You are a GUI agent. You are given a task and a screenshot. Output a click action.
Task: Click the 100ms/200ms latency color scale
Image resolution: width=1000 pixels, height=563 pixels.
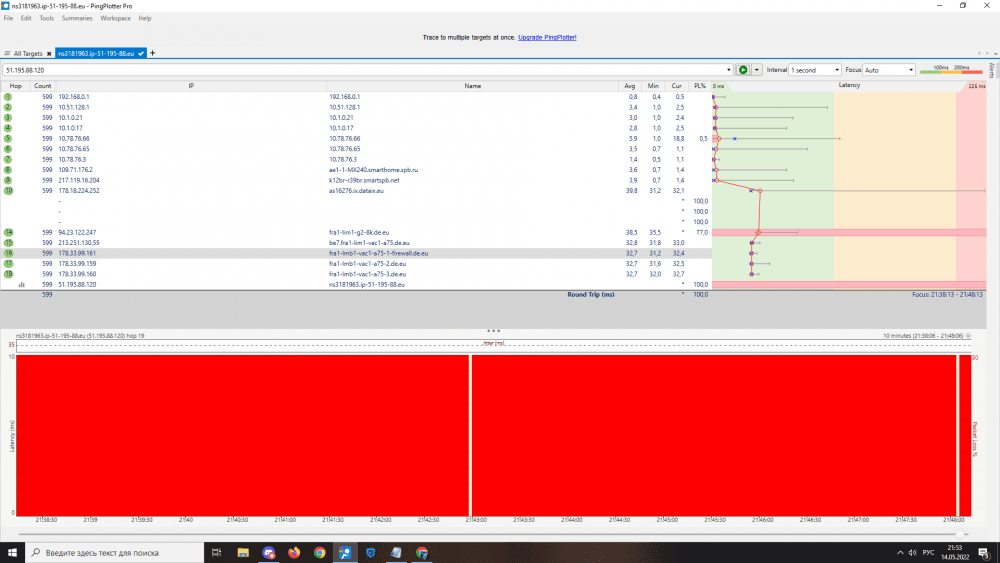[951, 70]
